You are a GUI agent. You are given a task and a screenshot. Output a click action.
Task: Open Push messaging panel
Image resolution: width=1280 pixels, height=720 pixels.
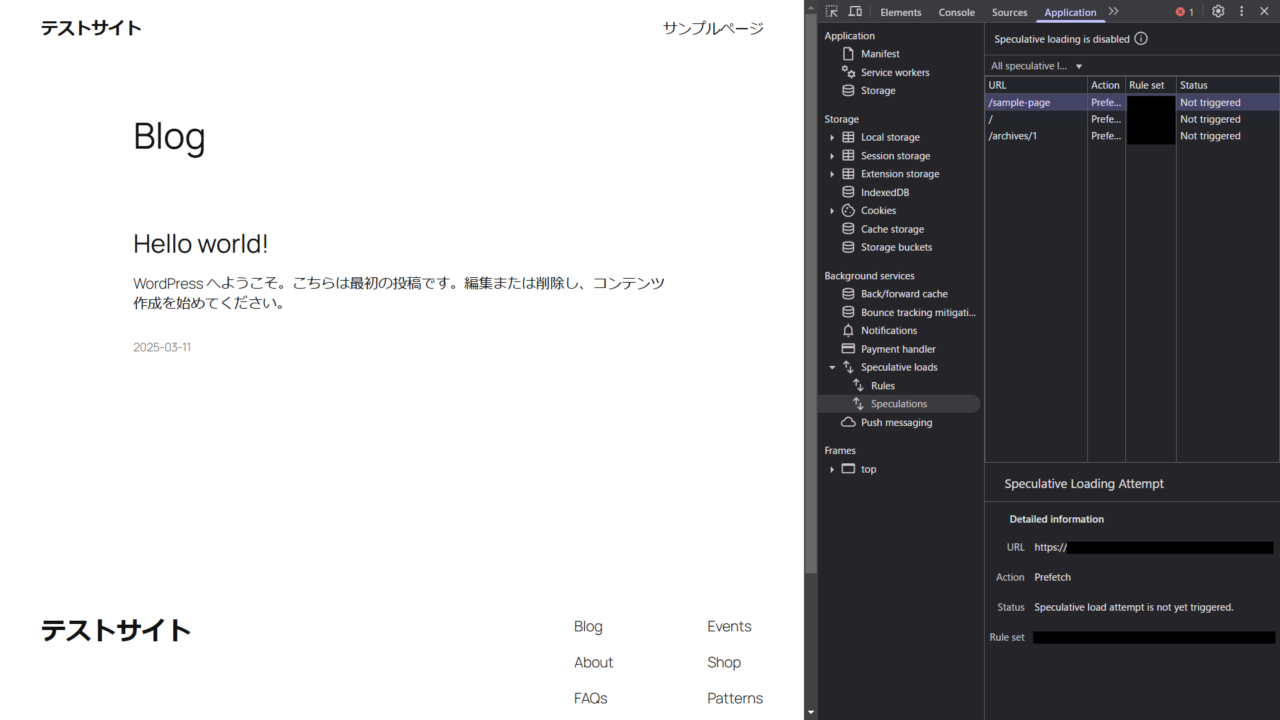coord(898,422)
